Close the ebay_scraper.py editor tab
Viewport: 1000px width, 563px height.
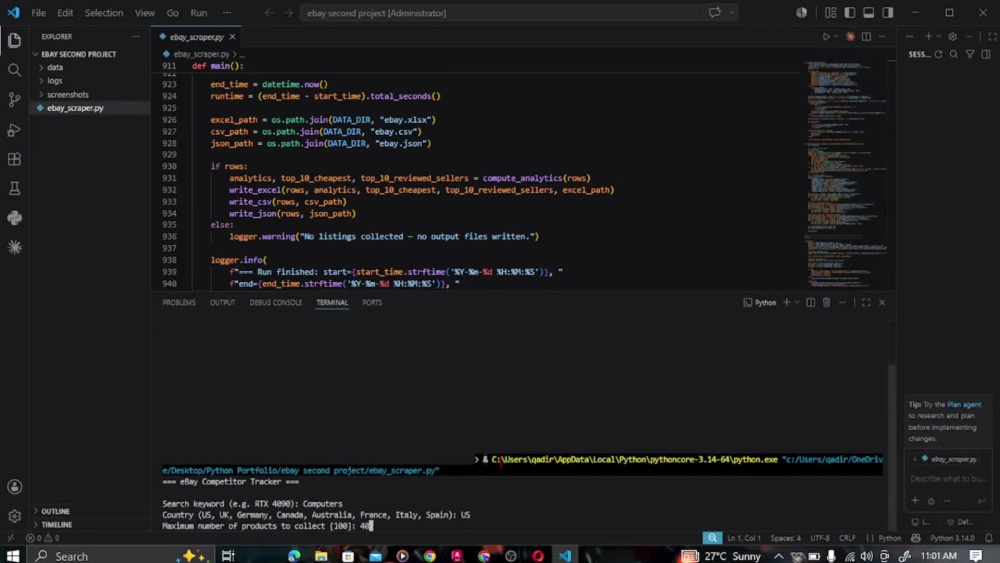click(x=232, y=37)
